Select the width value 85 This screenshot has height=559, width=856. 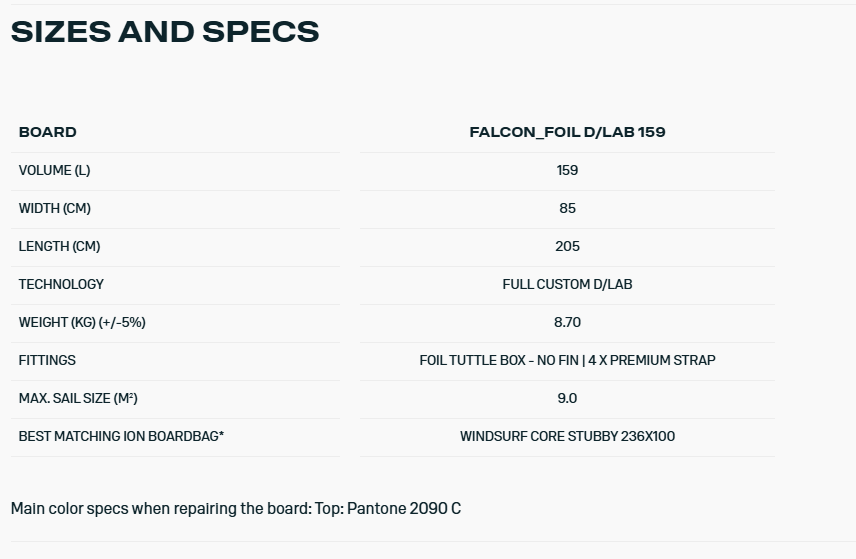(567, 208)
